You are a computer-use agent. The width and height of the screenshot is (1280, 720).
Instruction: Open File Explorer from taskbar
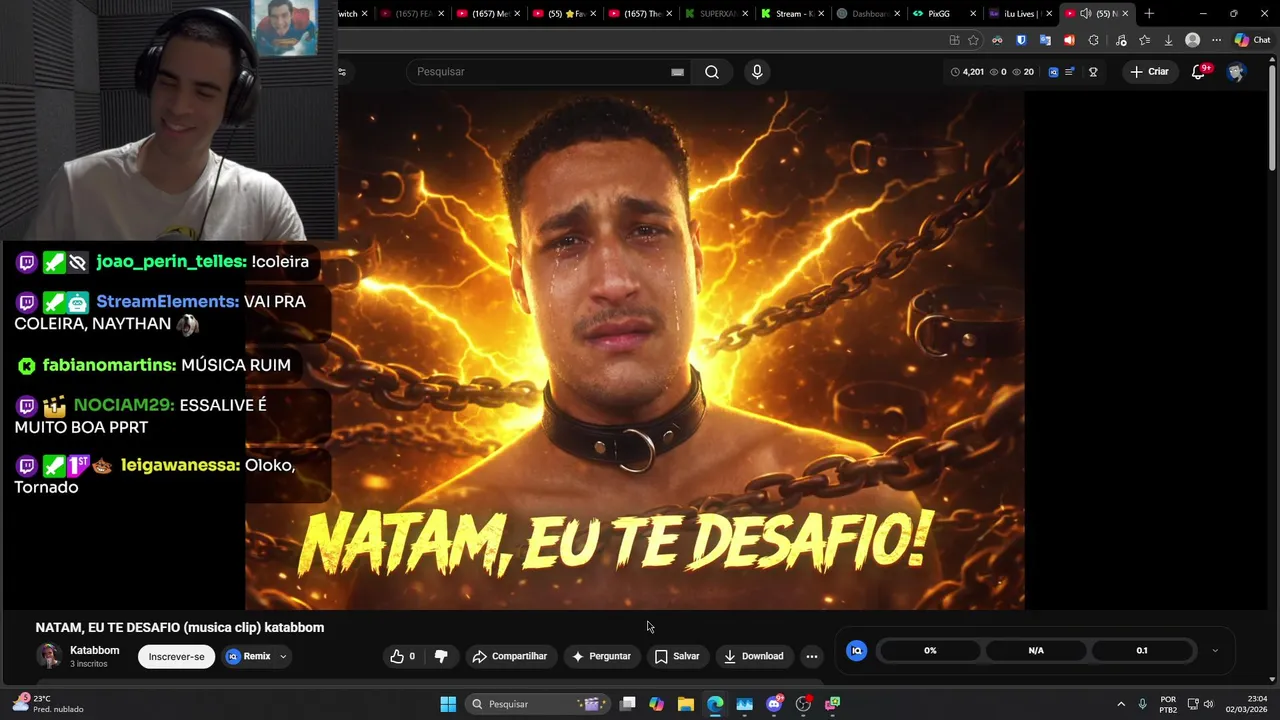click(686, 704)
